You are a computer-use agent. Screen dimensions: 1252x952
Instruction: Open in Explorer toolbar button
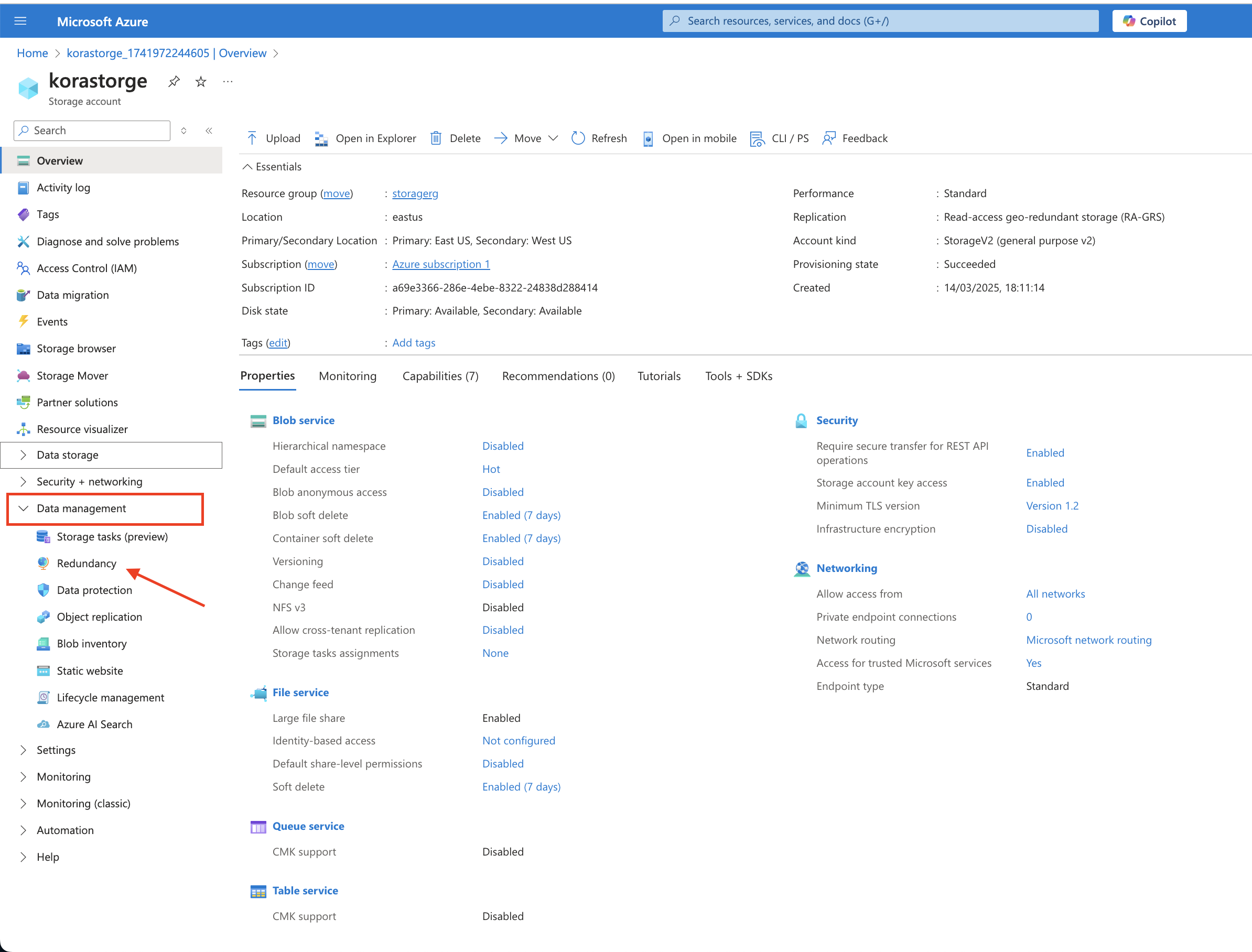[365, 138]
